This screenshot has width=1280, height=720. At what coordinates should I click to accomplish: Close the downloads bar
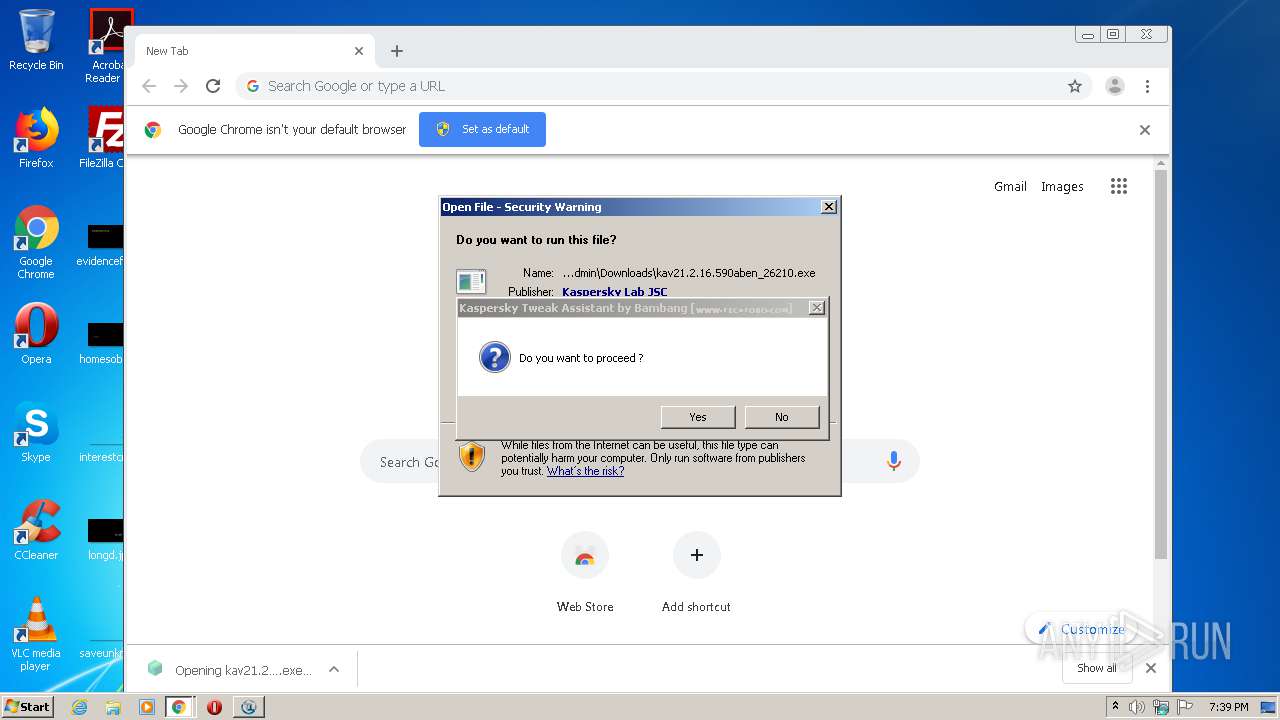(x=1151, y=668)
